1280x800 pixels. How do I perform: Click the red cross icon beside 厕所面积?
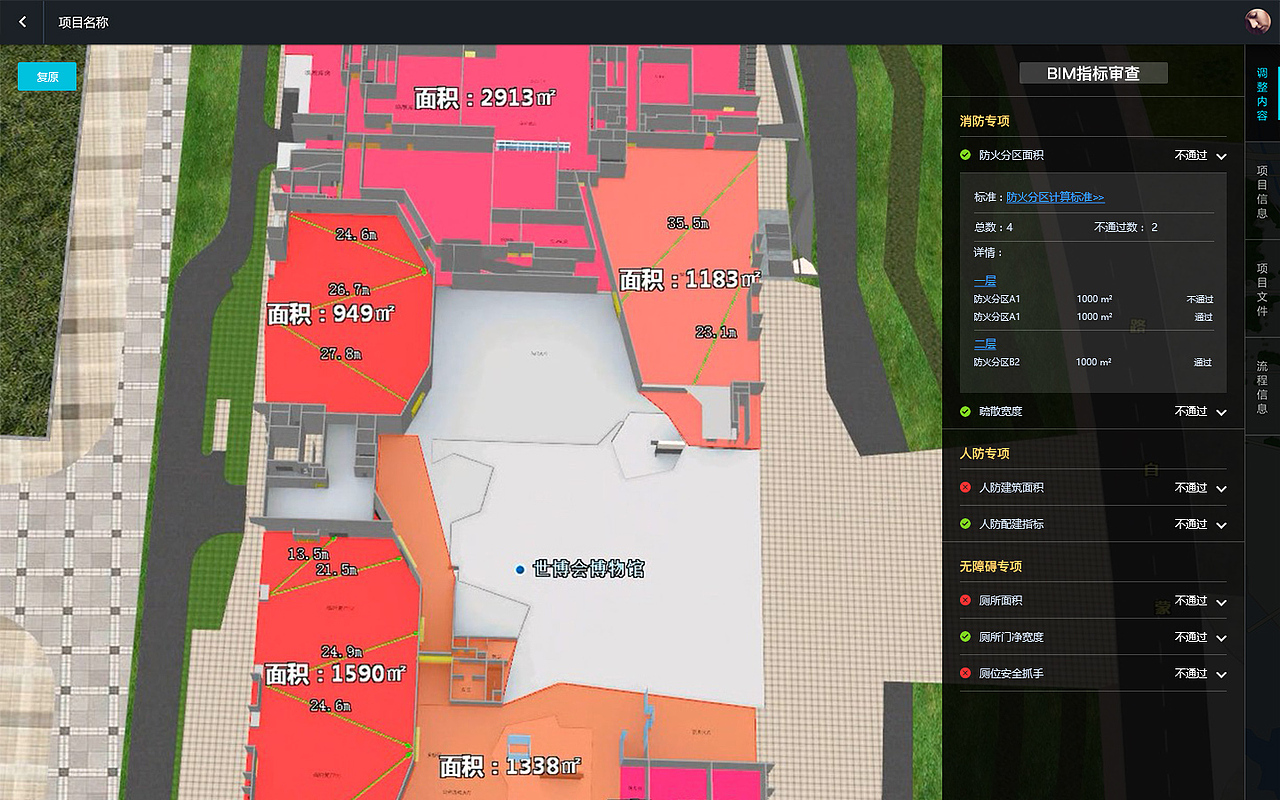[965, 600]
